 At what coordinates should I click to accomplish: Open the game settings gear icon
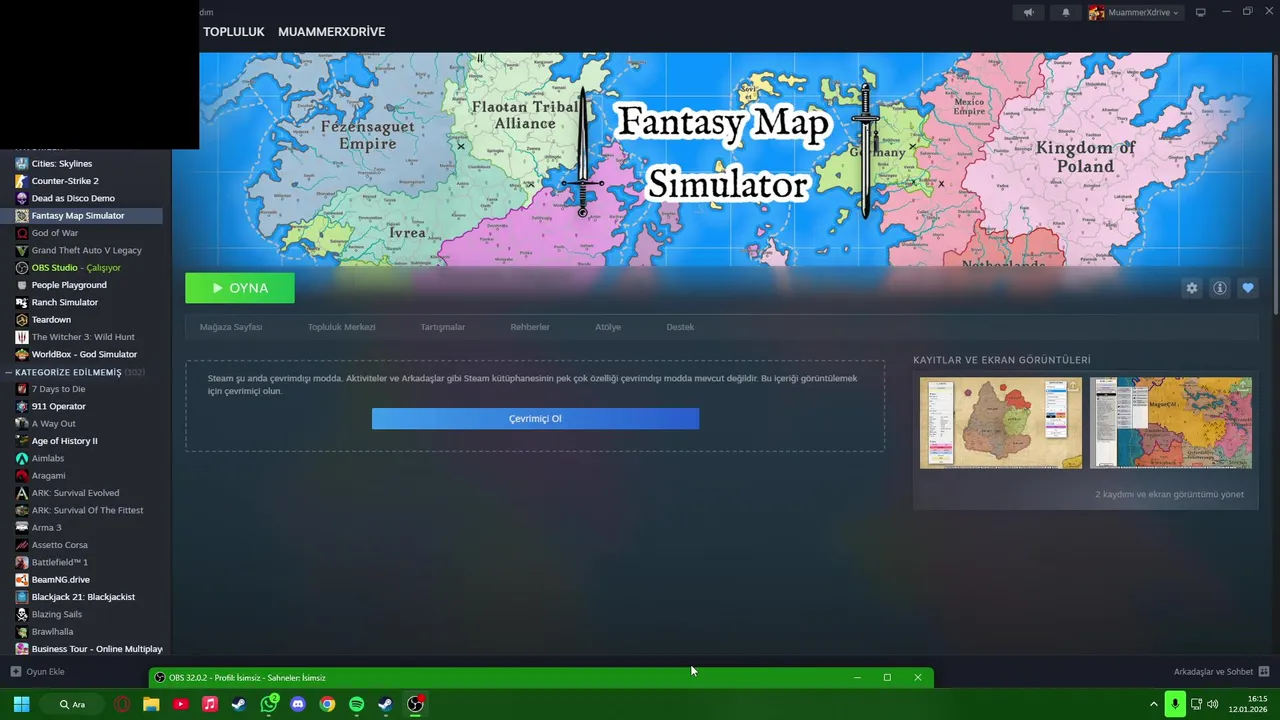click(x=1191, y=288)
